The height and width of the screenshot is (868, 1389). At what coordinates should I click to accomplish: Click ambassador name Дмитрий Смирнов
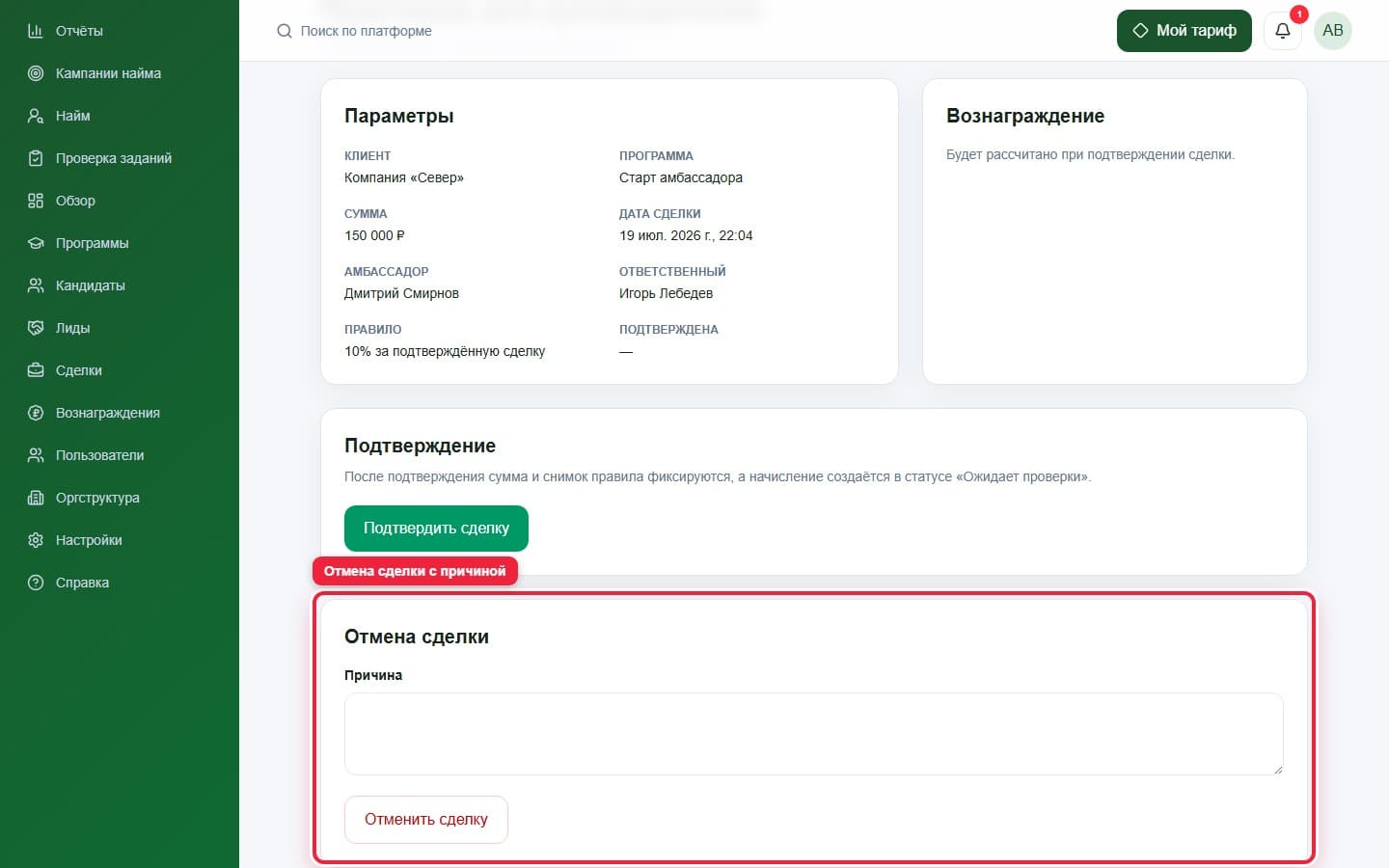tap(401, 293)
